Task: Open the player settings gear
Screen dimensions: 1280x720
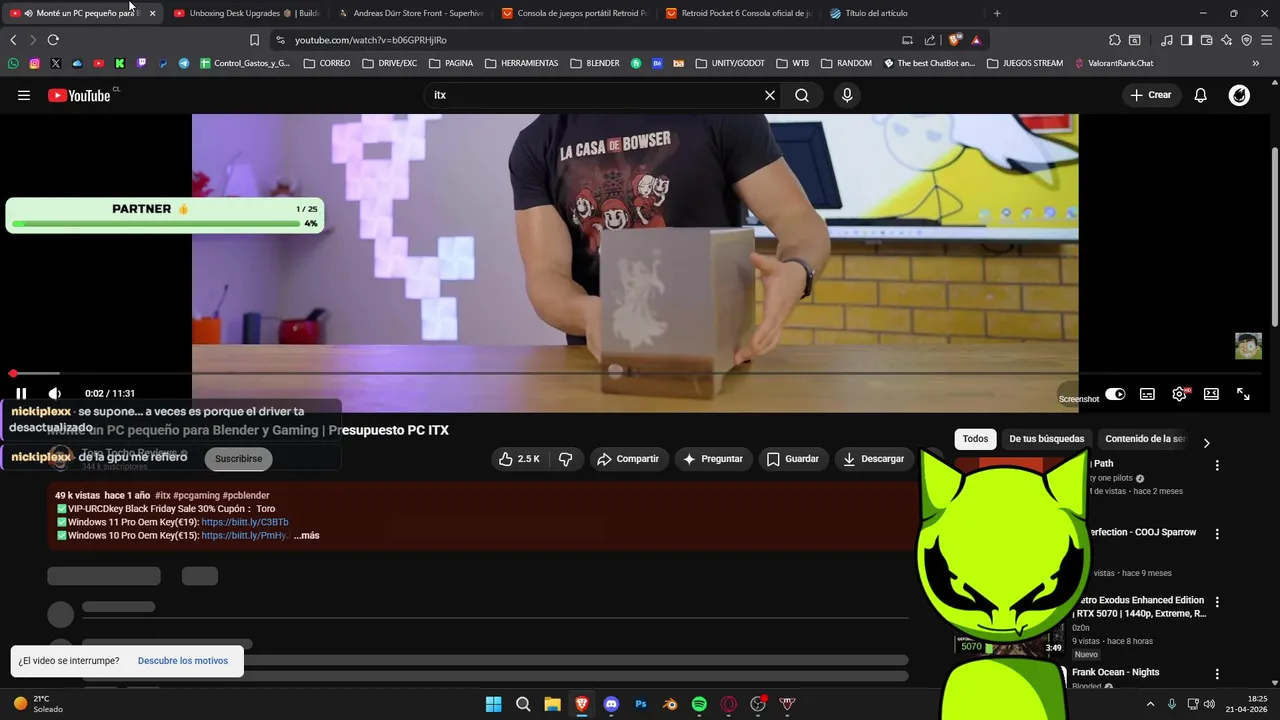Action: [1179, 394]
